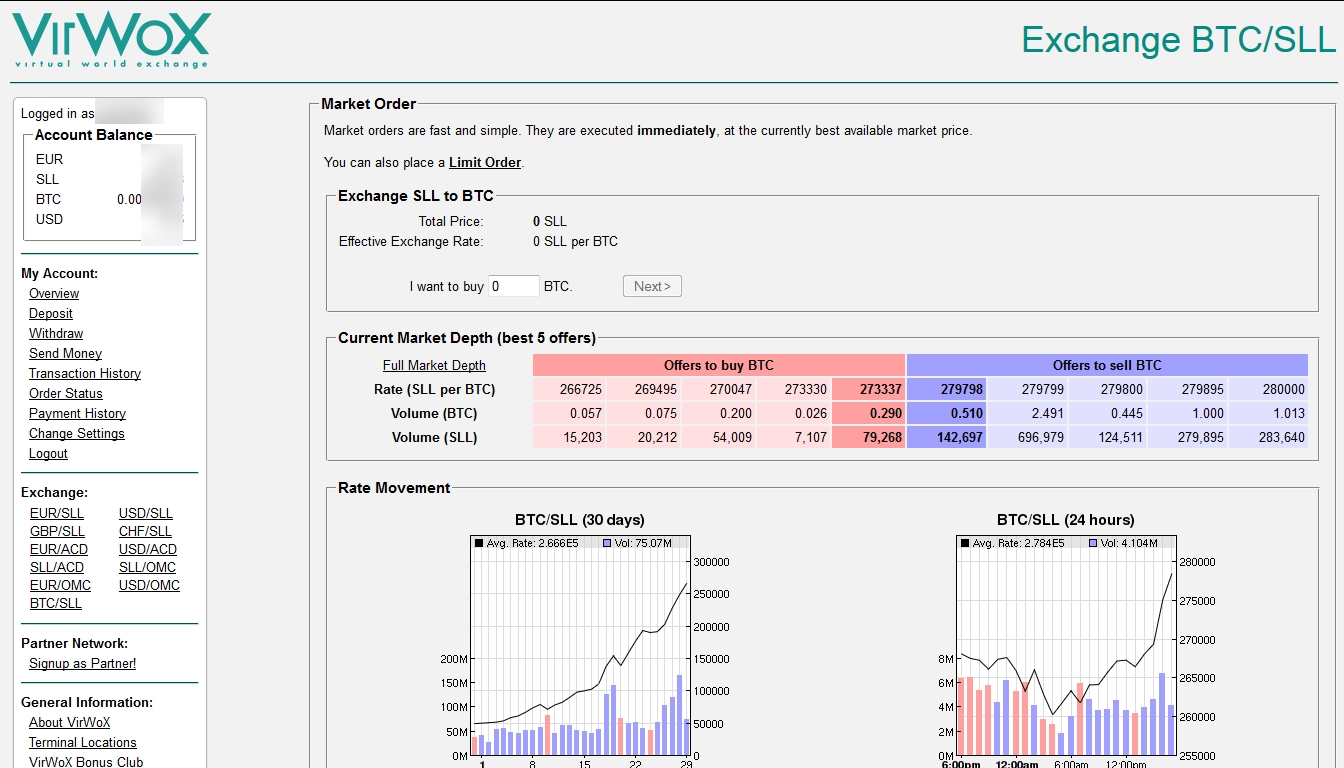
Task: Open USD/SLL exchange
Action: pos(146,514)
